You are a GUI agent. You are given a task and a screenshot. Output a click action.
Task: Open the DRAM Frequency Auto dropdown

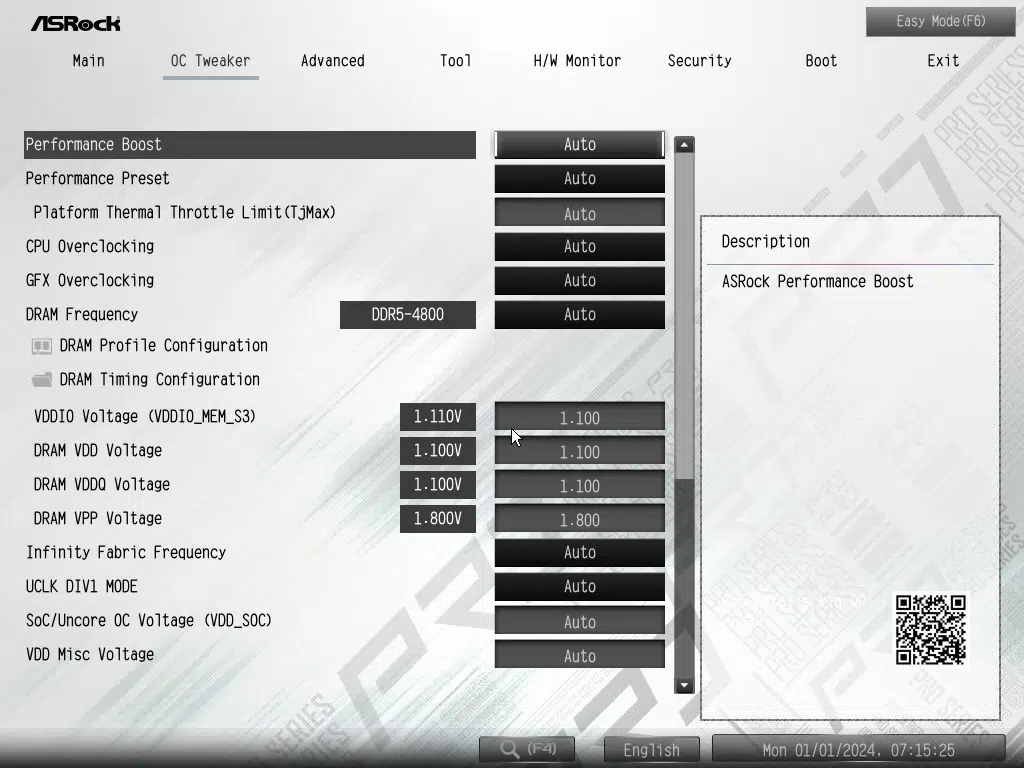point(579,315)
